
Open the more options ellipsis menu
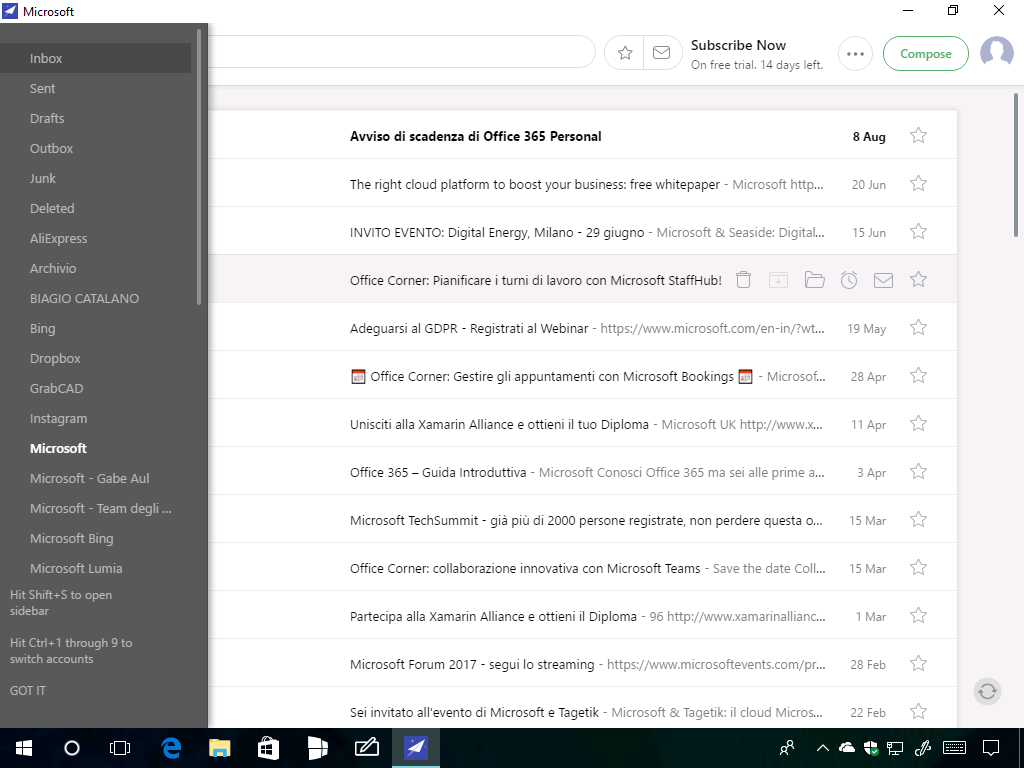coord(856,54)
